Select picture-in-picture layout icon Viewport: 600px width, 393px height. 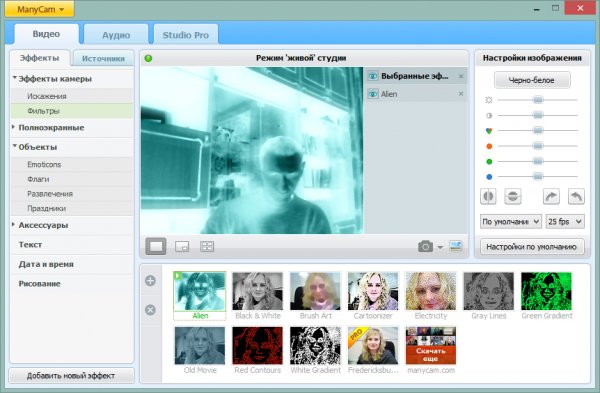[182, 246]
